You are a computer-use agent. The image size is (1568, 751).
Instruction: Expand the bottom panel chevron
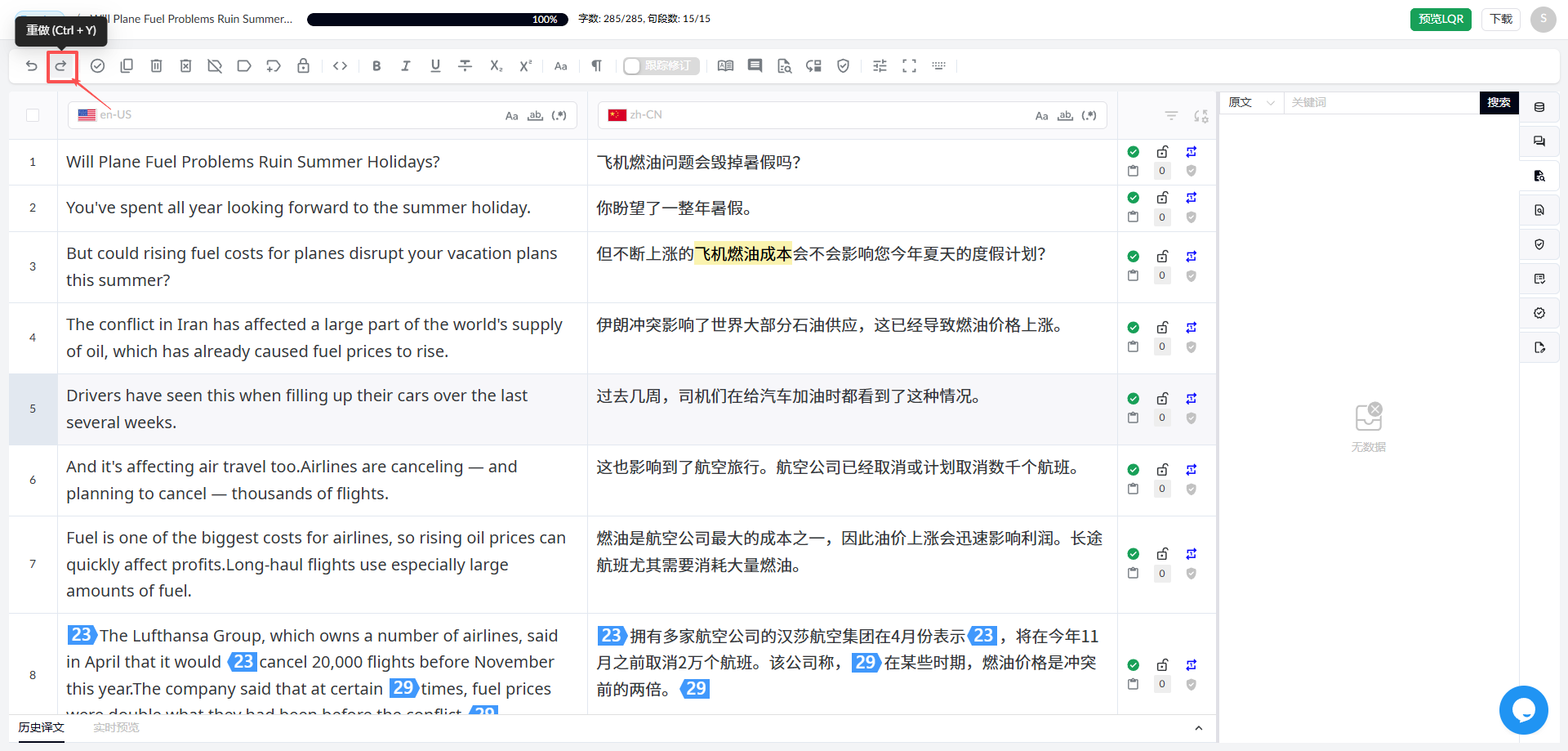[1198, 728]
